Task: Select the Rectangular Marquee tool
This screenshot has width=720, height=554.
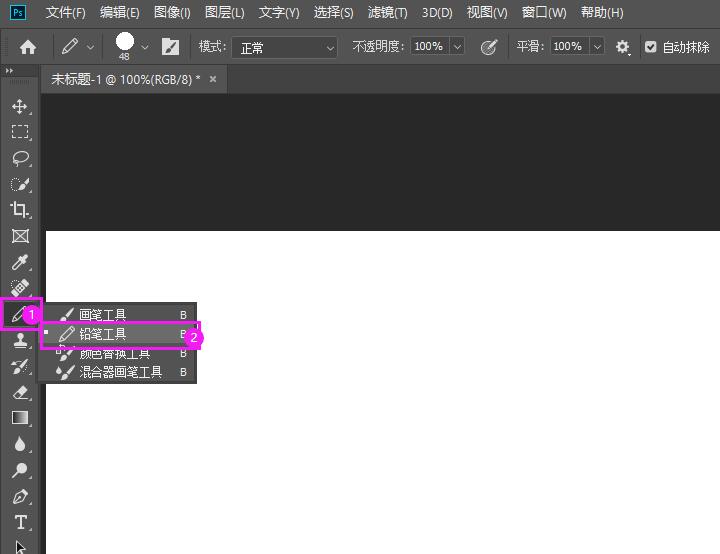Action: (20, 132)
